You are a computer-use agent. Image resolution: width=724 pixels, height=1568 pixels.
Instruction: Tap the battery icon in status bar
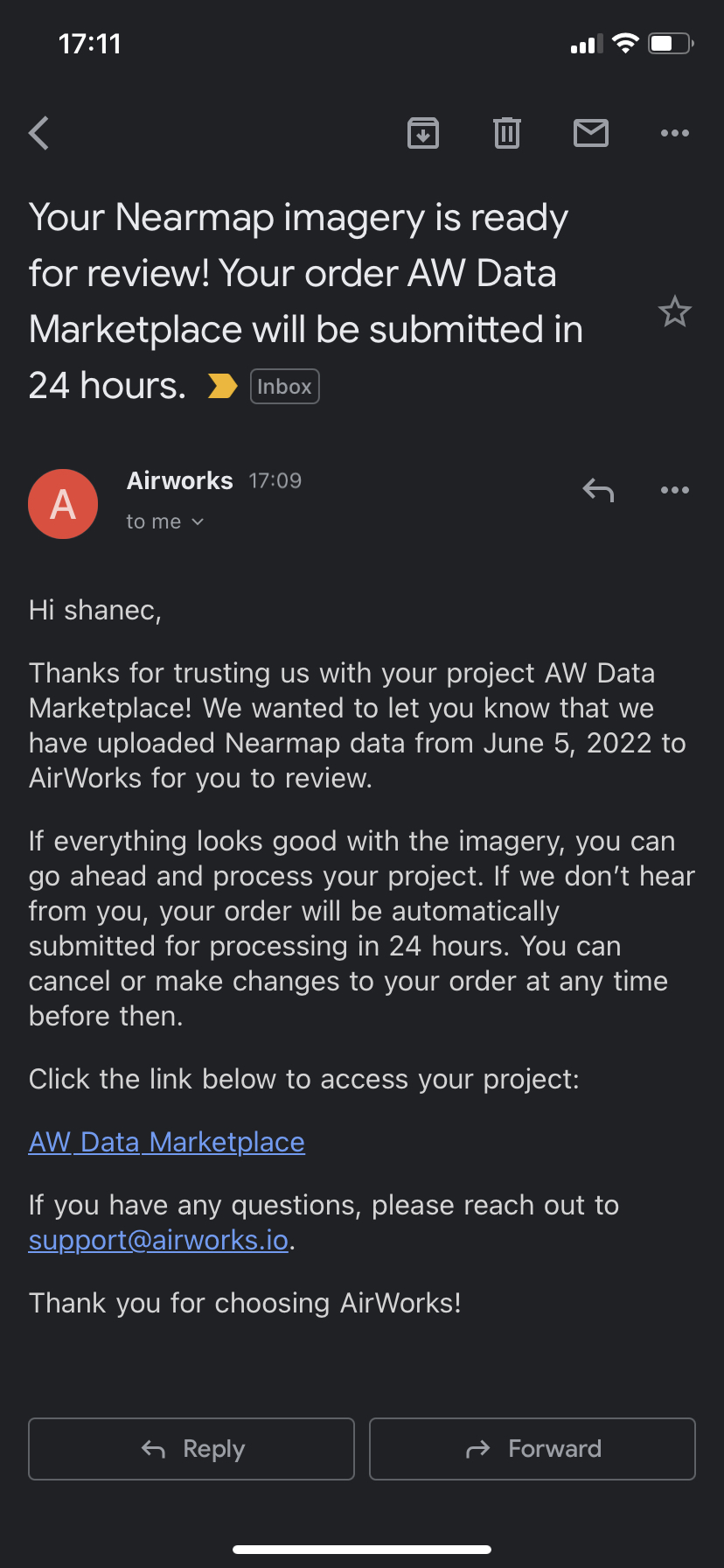(672, 44)
